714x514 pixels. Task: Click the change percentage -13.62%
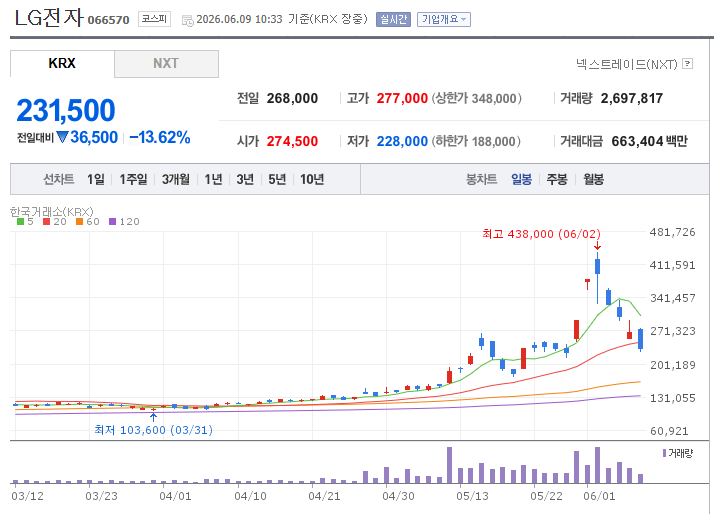(x=159, y=137)
